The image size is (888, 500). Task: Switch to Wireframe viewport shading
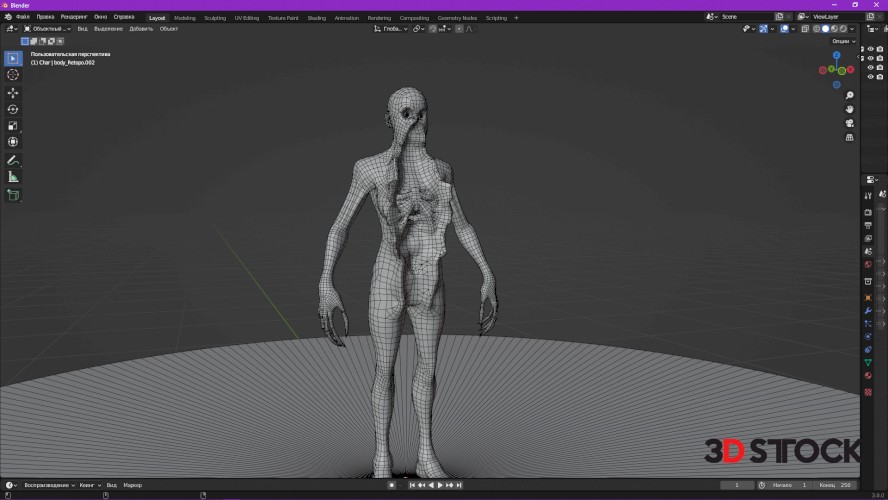[817, 29]
